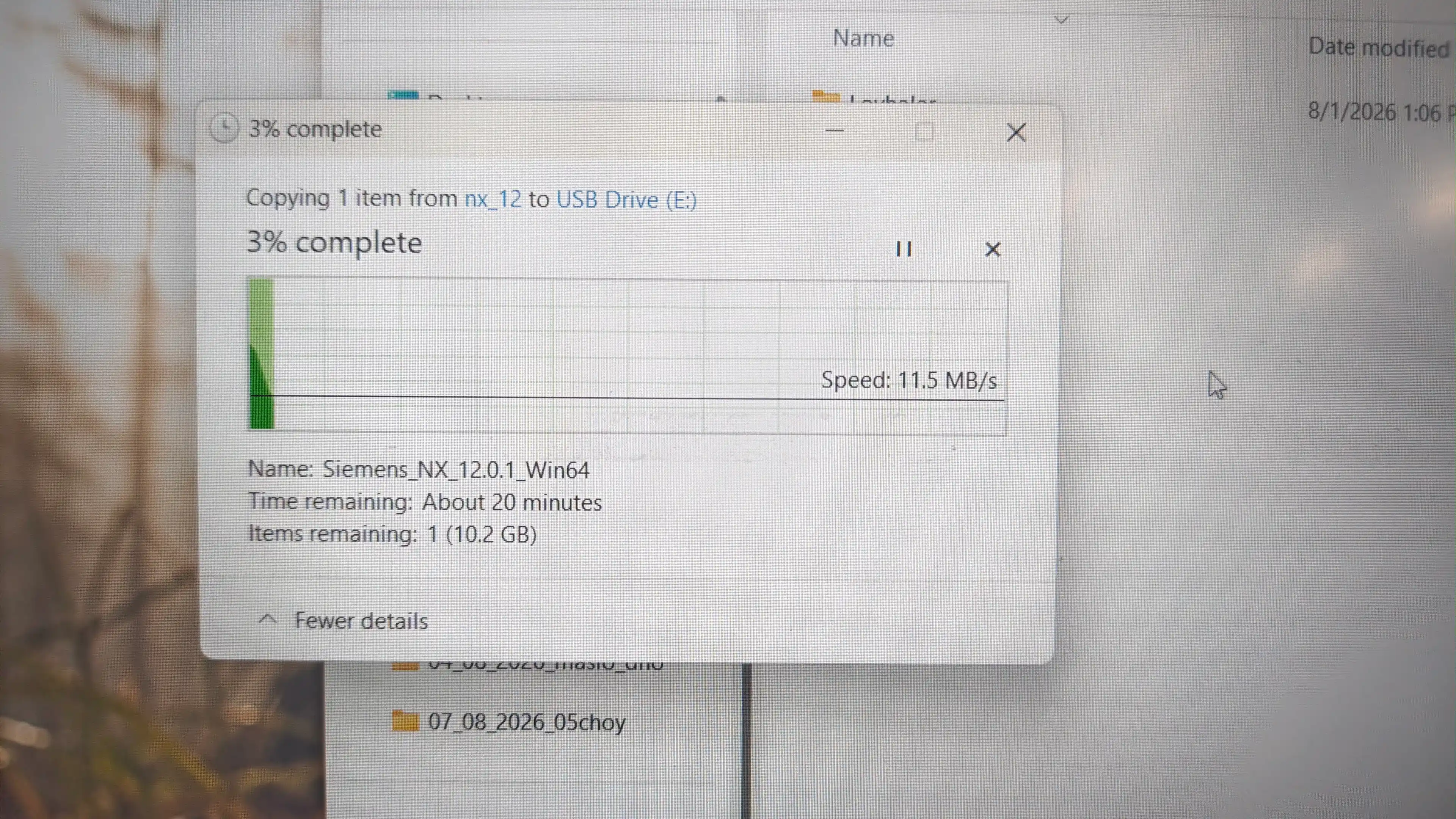Collapse dialog with Fewer details chevron
This screenshot has width=1456, height=819.
pos(267,620)
